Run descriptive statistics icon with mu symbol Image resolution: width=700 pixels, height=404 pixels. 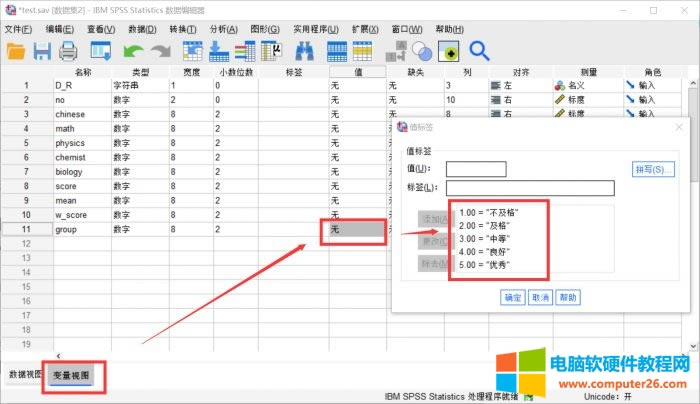[x=271, y=51]
